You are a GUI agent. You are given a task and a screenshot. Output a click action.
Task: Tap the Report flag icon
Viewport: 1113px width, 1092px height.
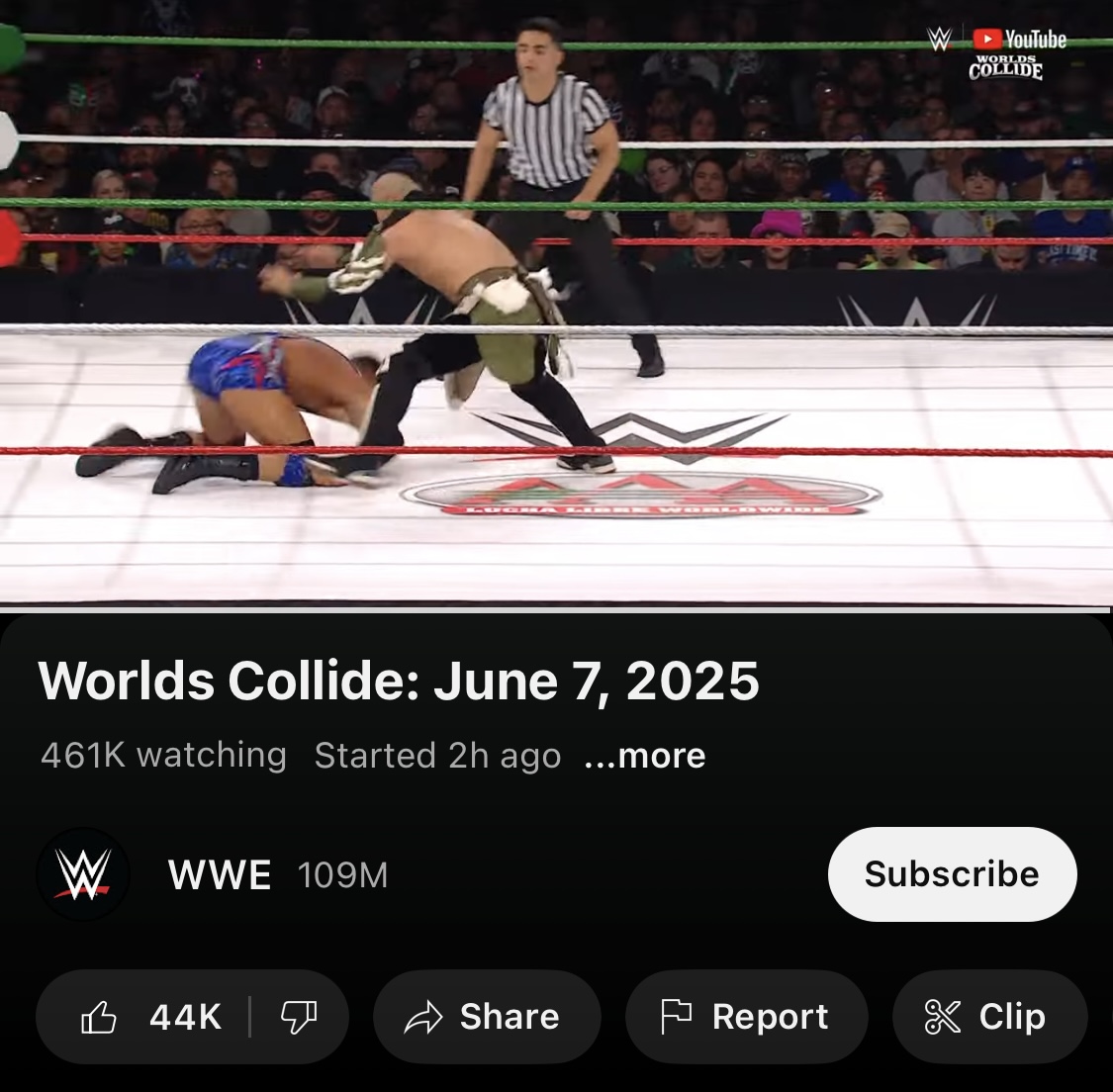(x=676, y=1016)
